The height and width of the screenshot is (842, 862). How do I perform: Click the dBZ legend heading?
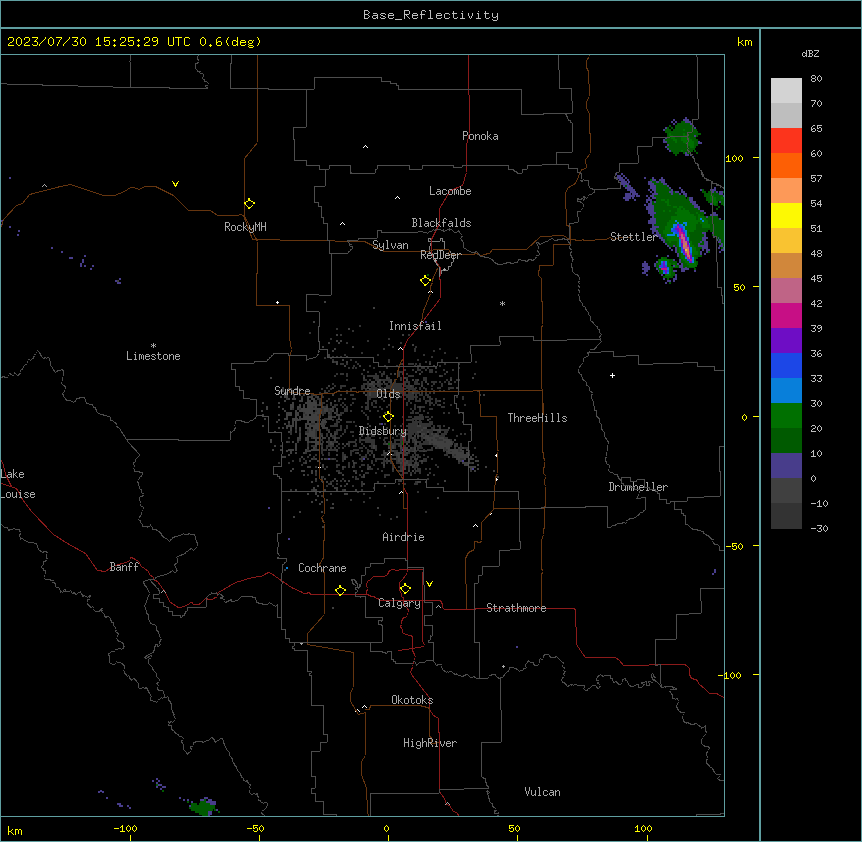tap(810, 53)
